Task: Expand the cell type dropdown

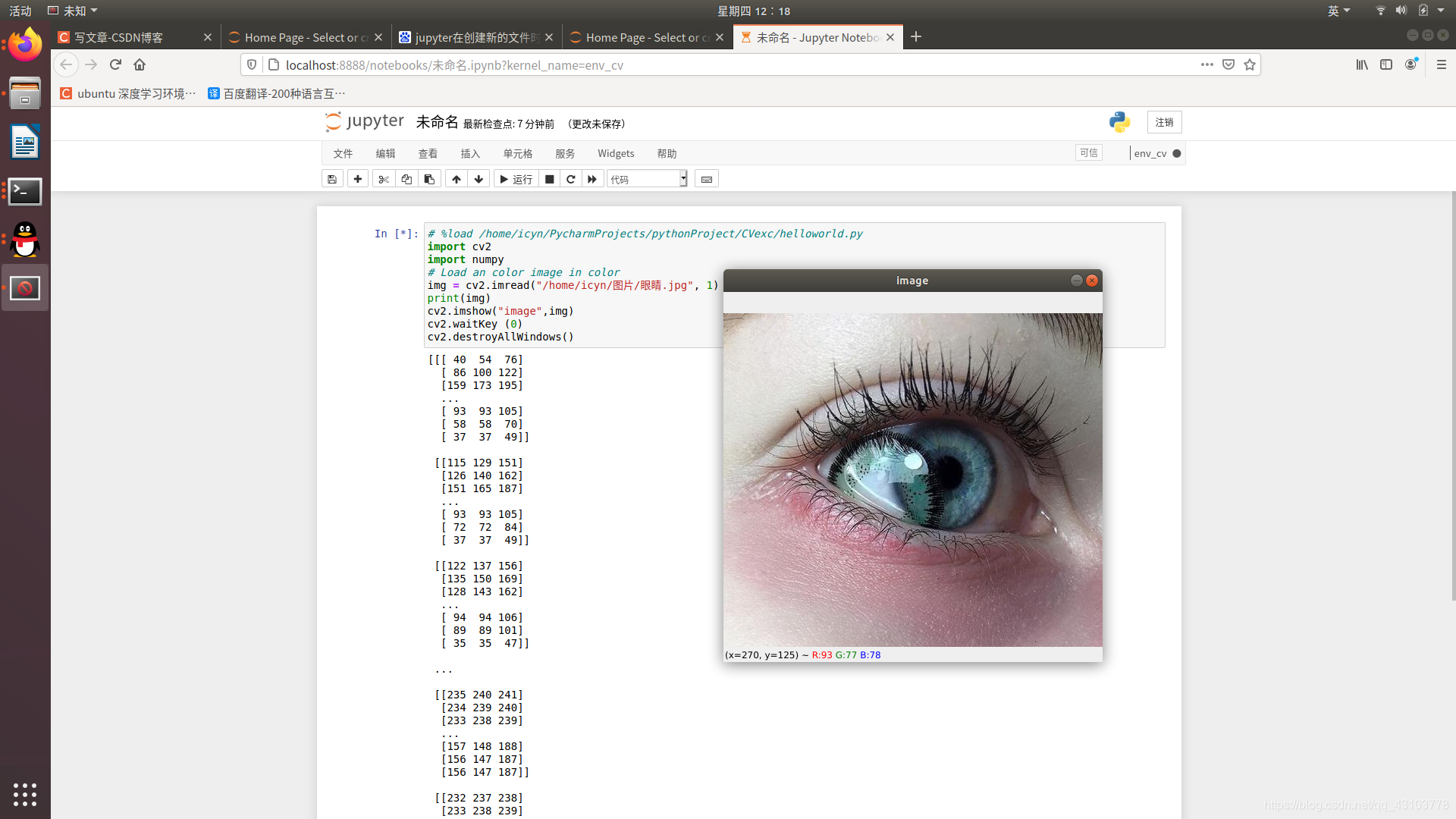Action: coord(647,179)
